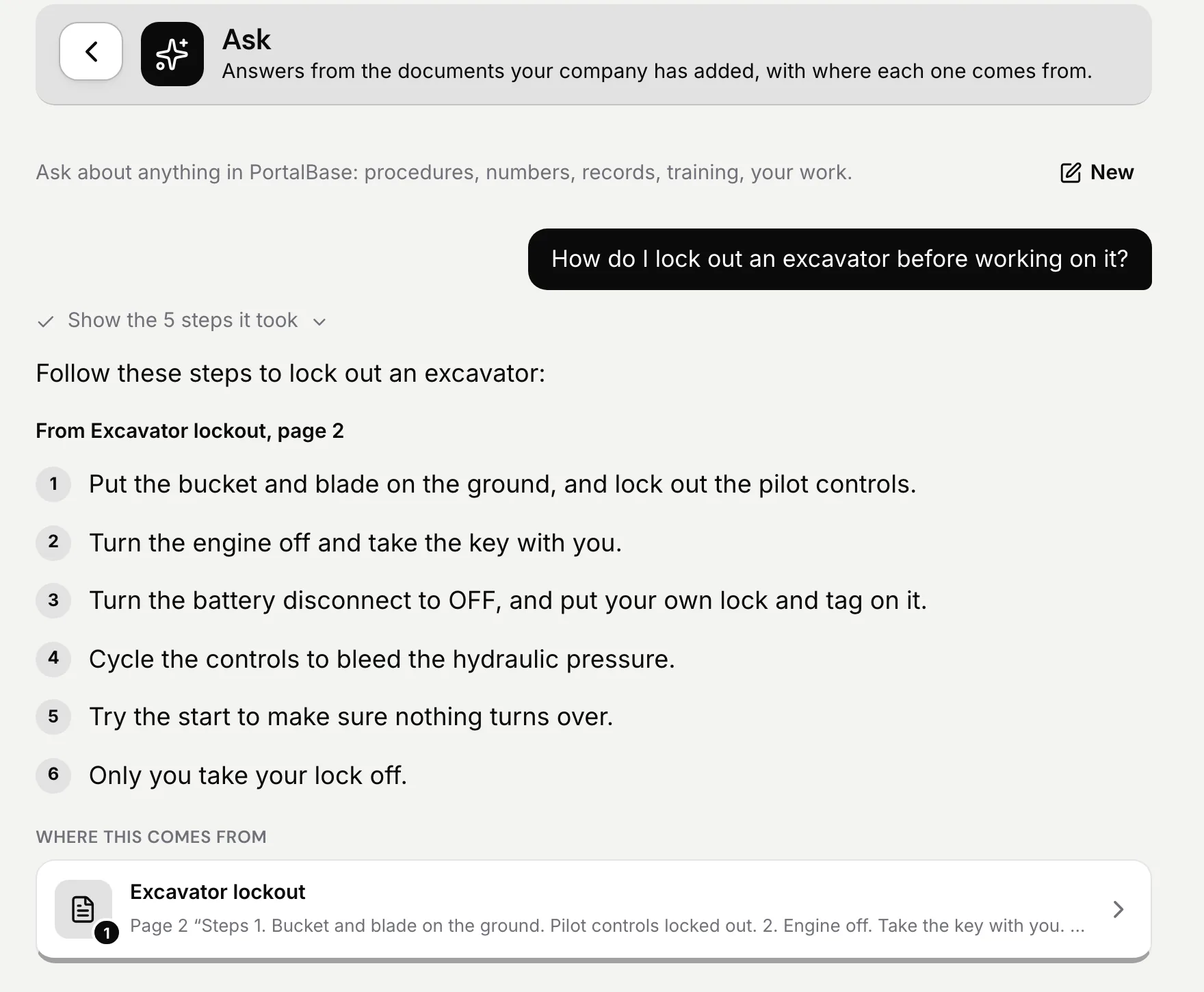Click the down chevron next to steps summary
This screenshot has height=992, width=1204.
pos(319,322)
